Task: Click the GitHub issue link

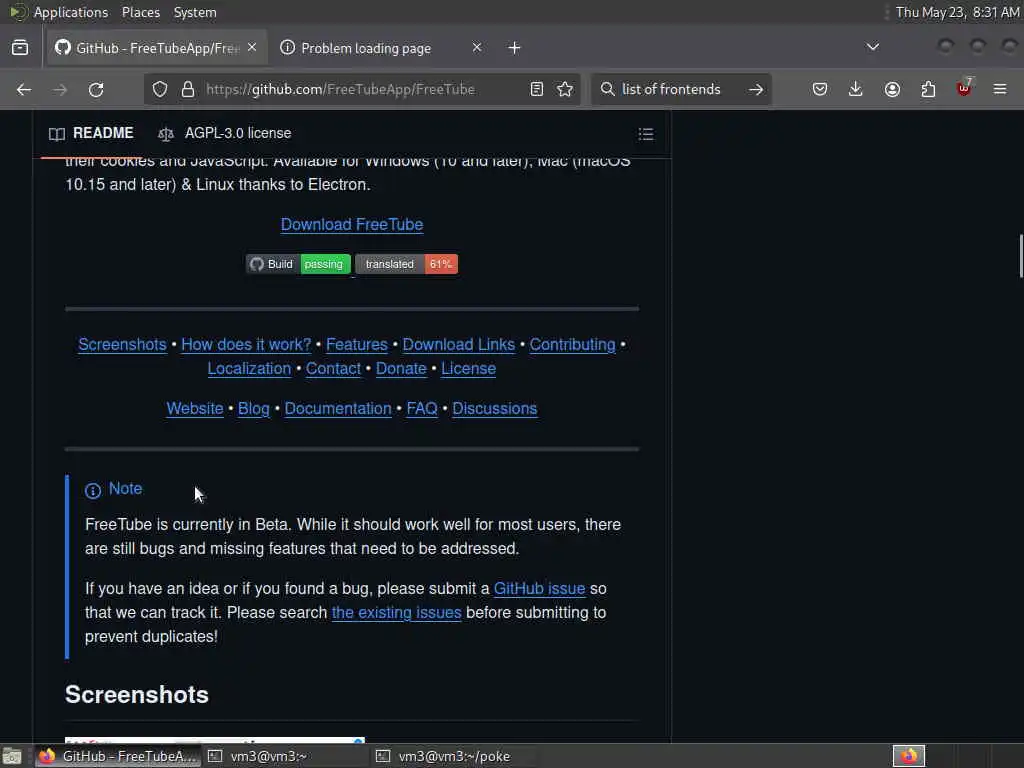Action: [x=539, y=589]
